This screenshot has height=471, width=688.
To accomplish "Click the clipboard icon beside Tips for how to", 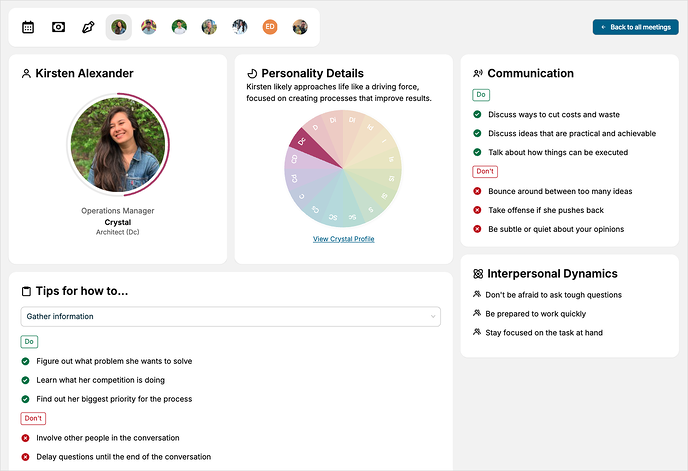I will pos(26,291).
